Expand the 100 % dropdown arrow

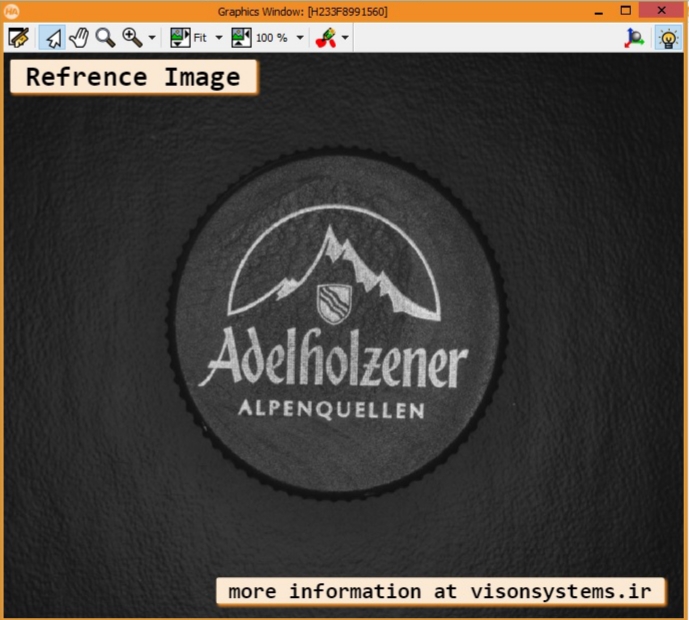[300, 38]
